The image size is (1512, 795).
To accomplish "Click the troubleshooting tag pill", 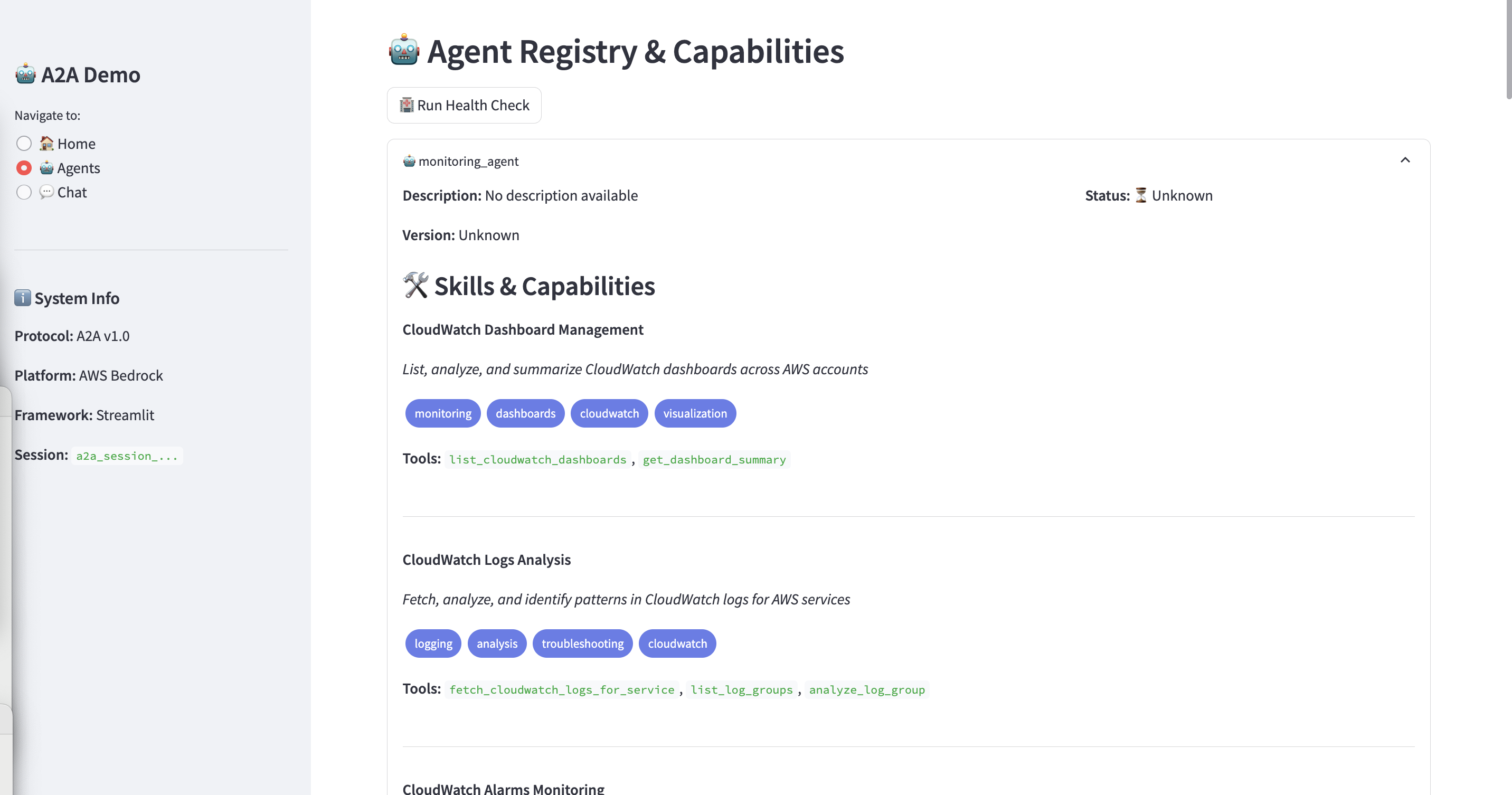I will [582, 643].
